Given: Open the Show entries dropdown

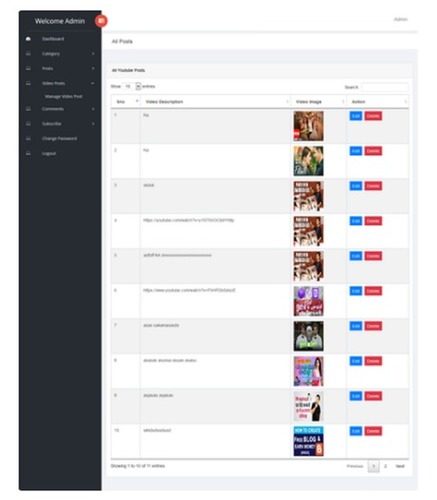Looking at the screenshot, I should tap(131, 86).
